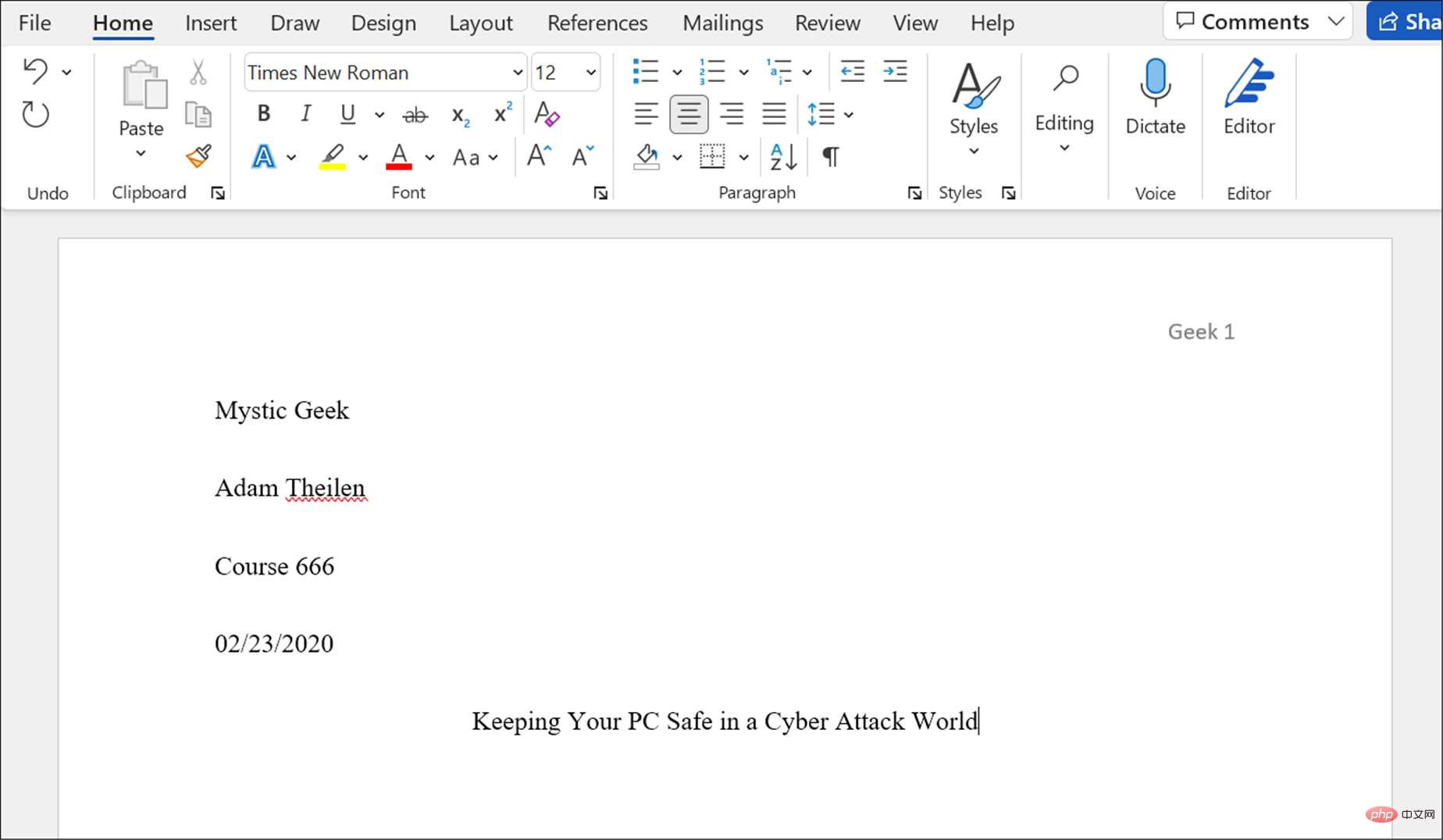Open the Line Spacing dropdown
The width and height of the screenshot is (1443, 840).
point(849,114)
